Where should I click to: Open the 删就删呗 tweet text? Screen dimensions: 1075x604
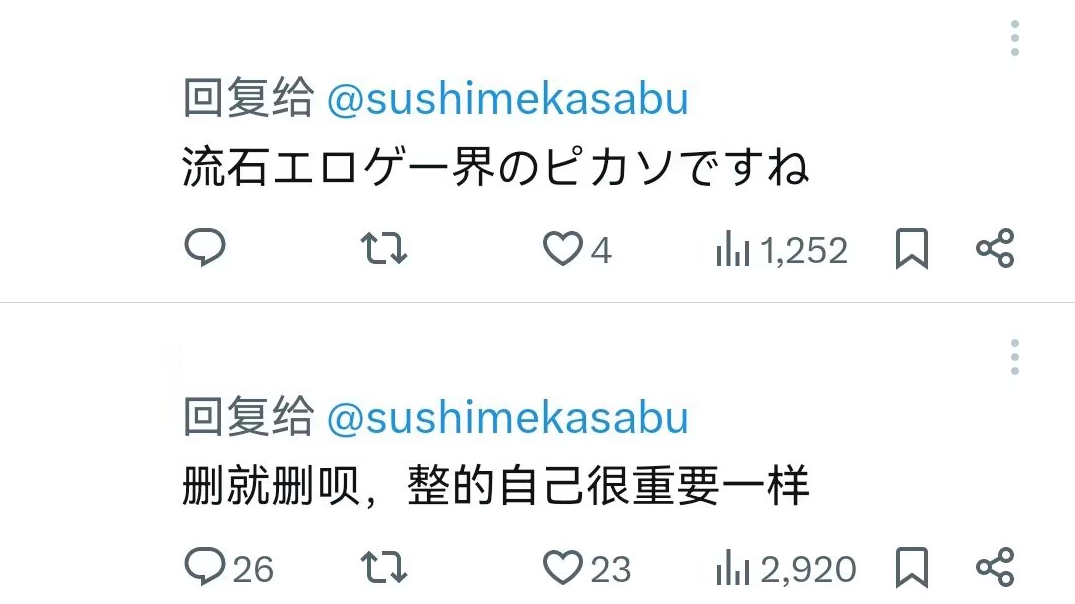click(x=495, y=488)
